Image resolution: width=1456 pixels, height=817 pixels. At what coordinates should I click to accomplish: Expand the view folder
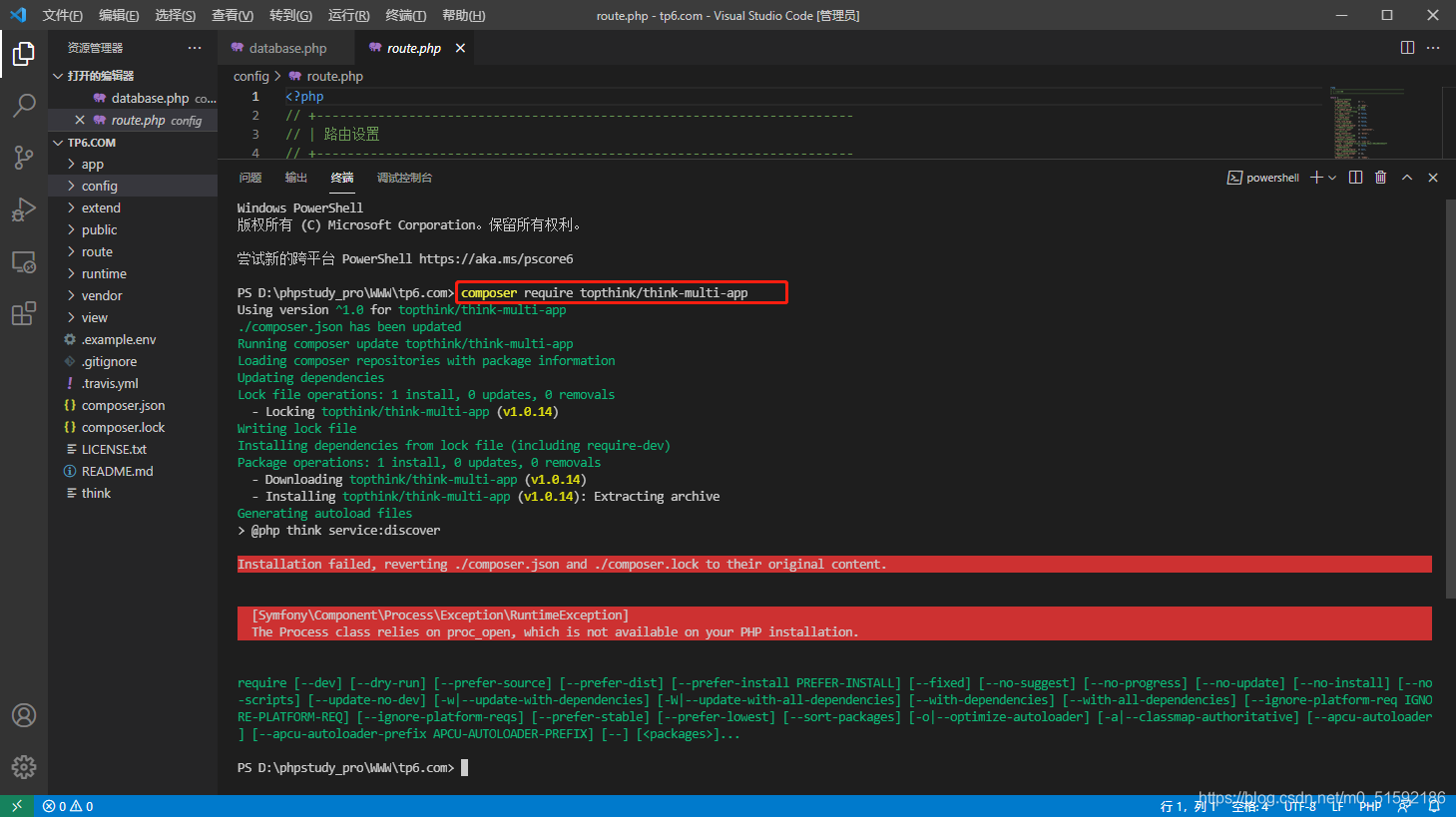pyautogui.click(x=133, y=317)
